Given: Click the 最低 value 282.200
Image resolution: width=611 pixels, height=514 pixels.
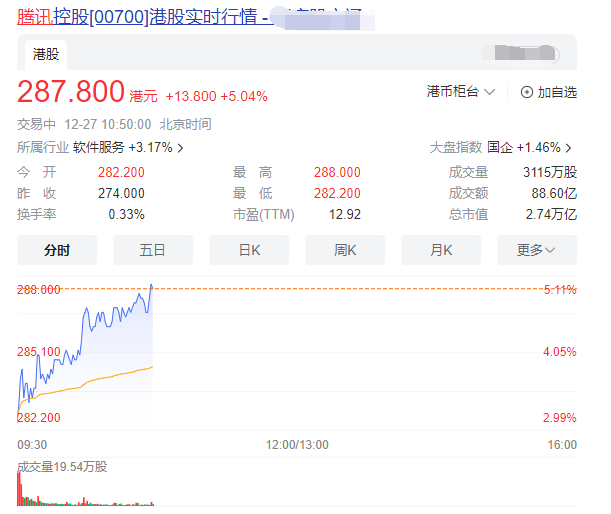Looking at the screenshot, I should 337,193.
